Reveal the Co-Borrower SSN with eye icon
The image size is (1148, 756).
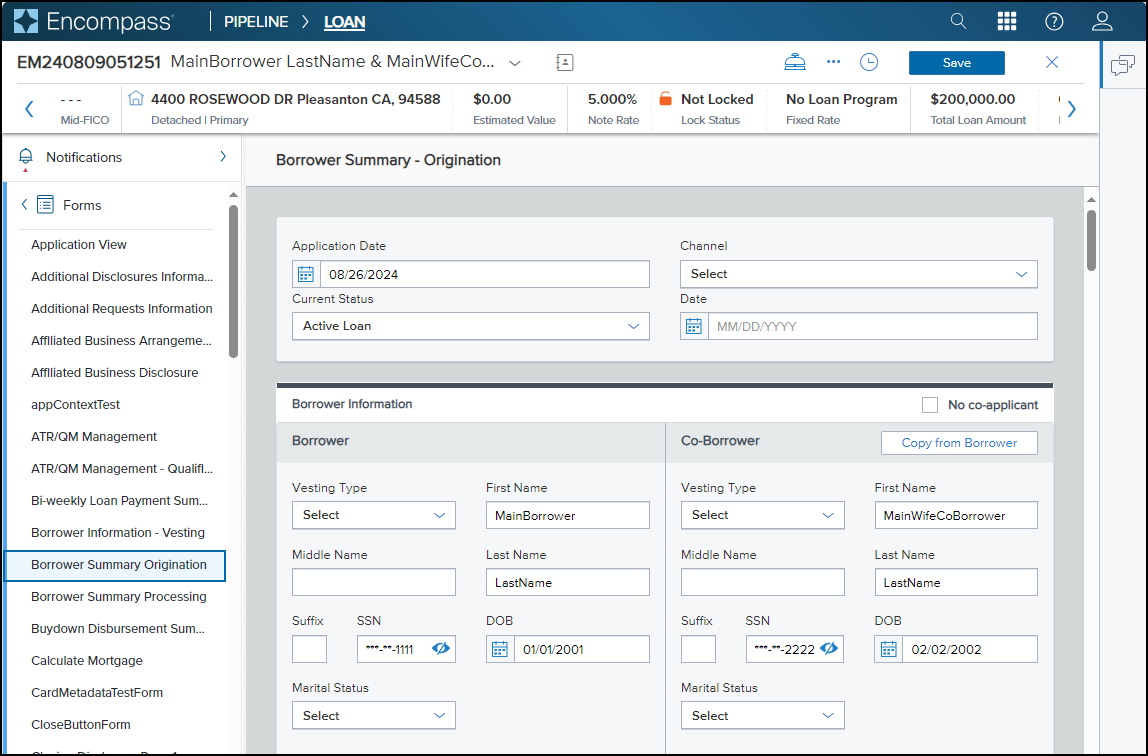tap(829, 648)
